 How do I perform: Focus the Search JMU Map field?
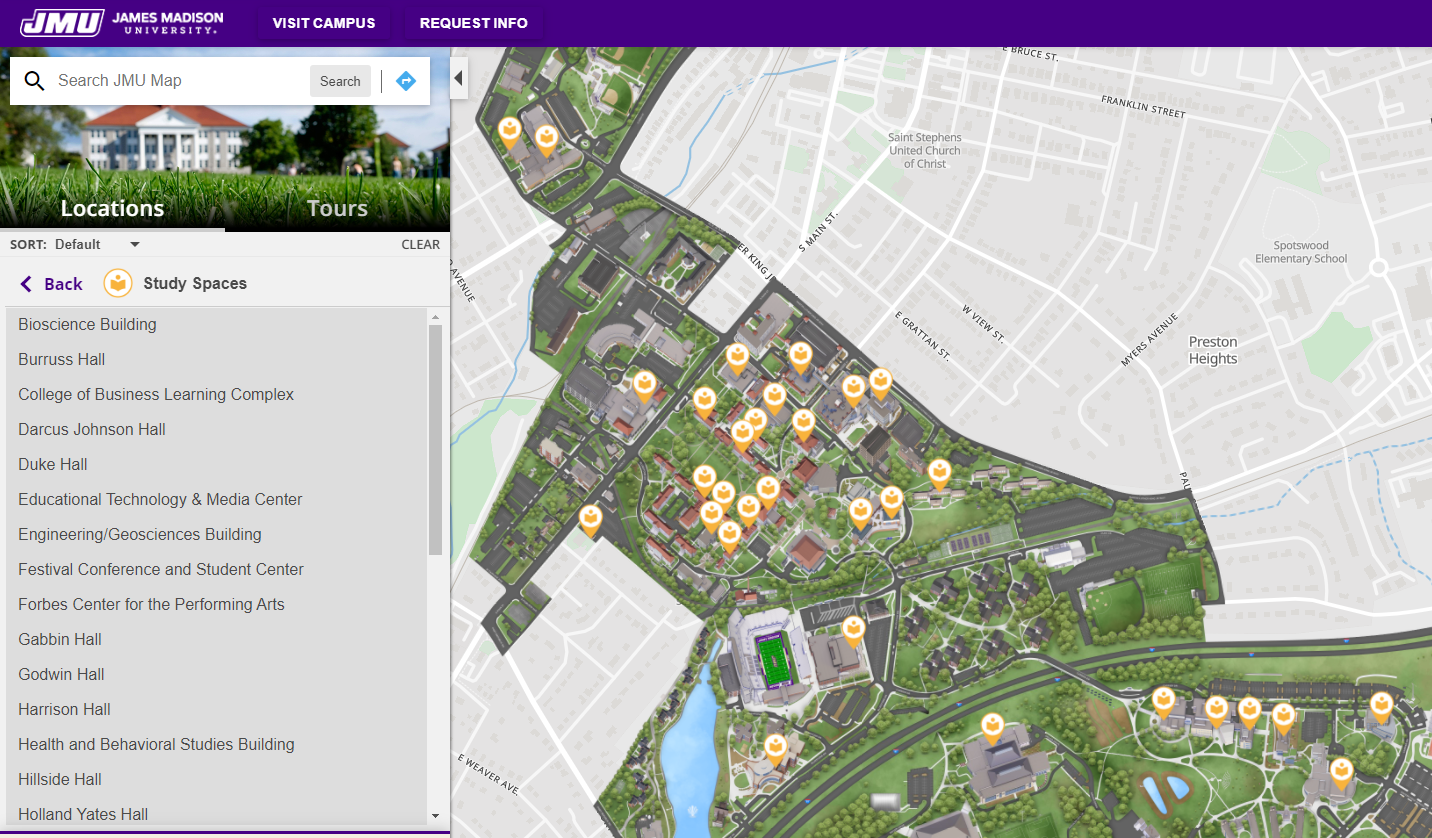point(180,81)
